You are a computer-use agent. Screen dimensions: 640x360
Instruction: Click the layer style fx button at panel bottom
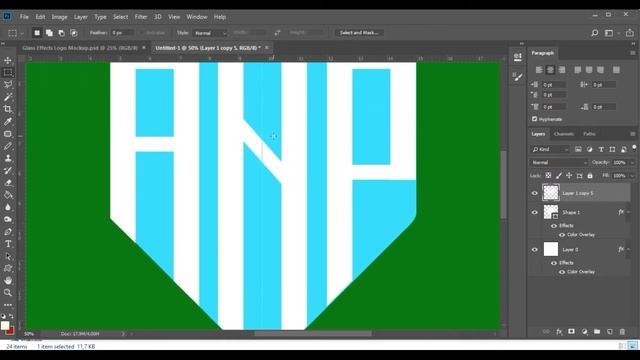pos(559,332)
